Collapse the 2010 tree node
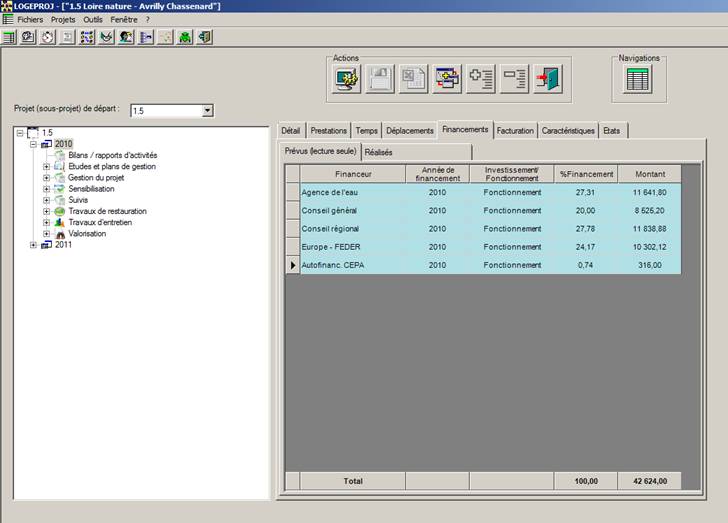This screenshot has height=523, width=728. [34, 144]
